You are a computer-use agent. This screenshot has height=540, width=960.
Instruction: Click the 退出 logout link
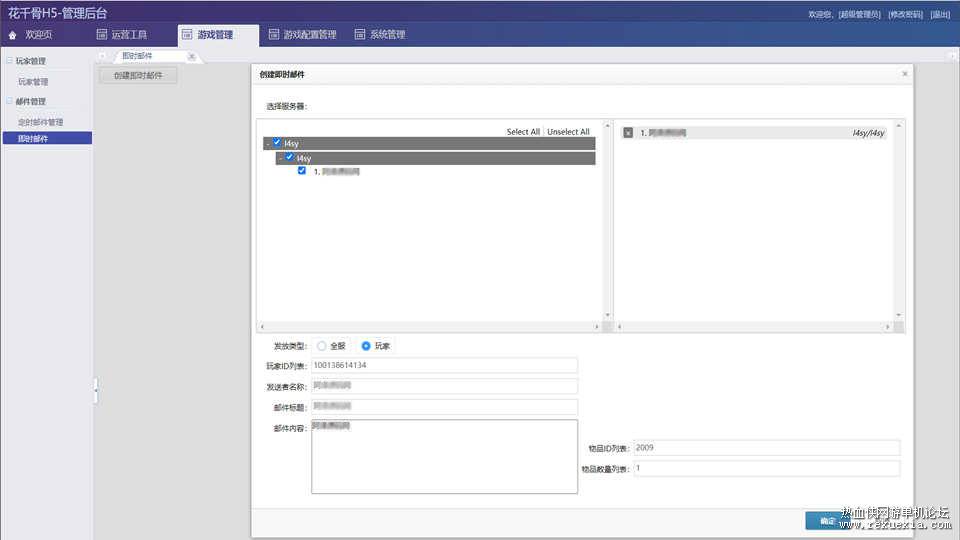940,14
